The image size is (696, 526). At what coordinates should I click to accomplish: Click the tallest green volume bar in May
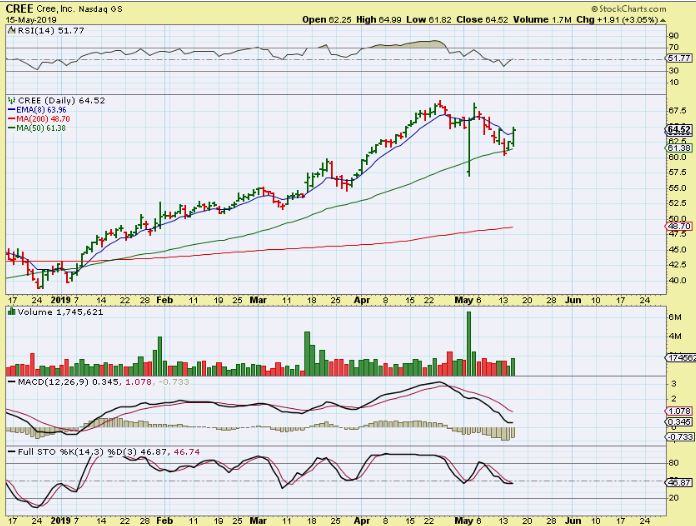[x=469, y=344]
